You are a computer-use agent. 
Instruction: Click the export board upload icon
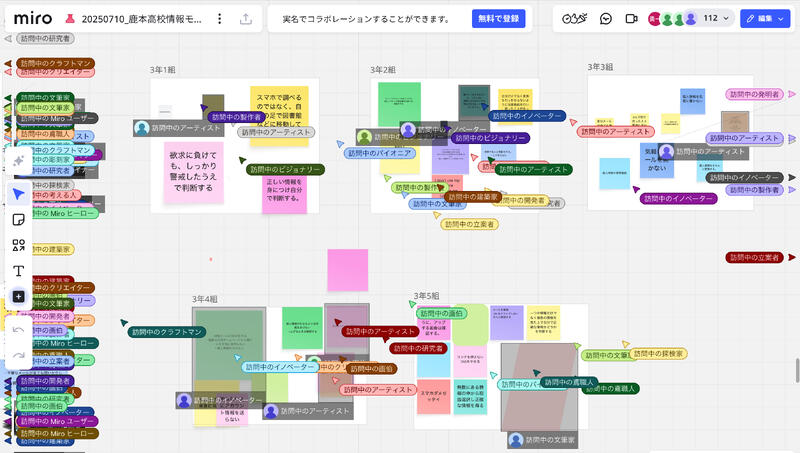245,18
